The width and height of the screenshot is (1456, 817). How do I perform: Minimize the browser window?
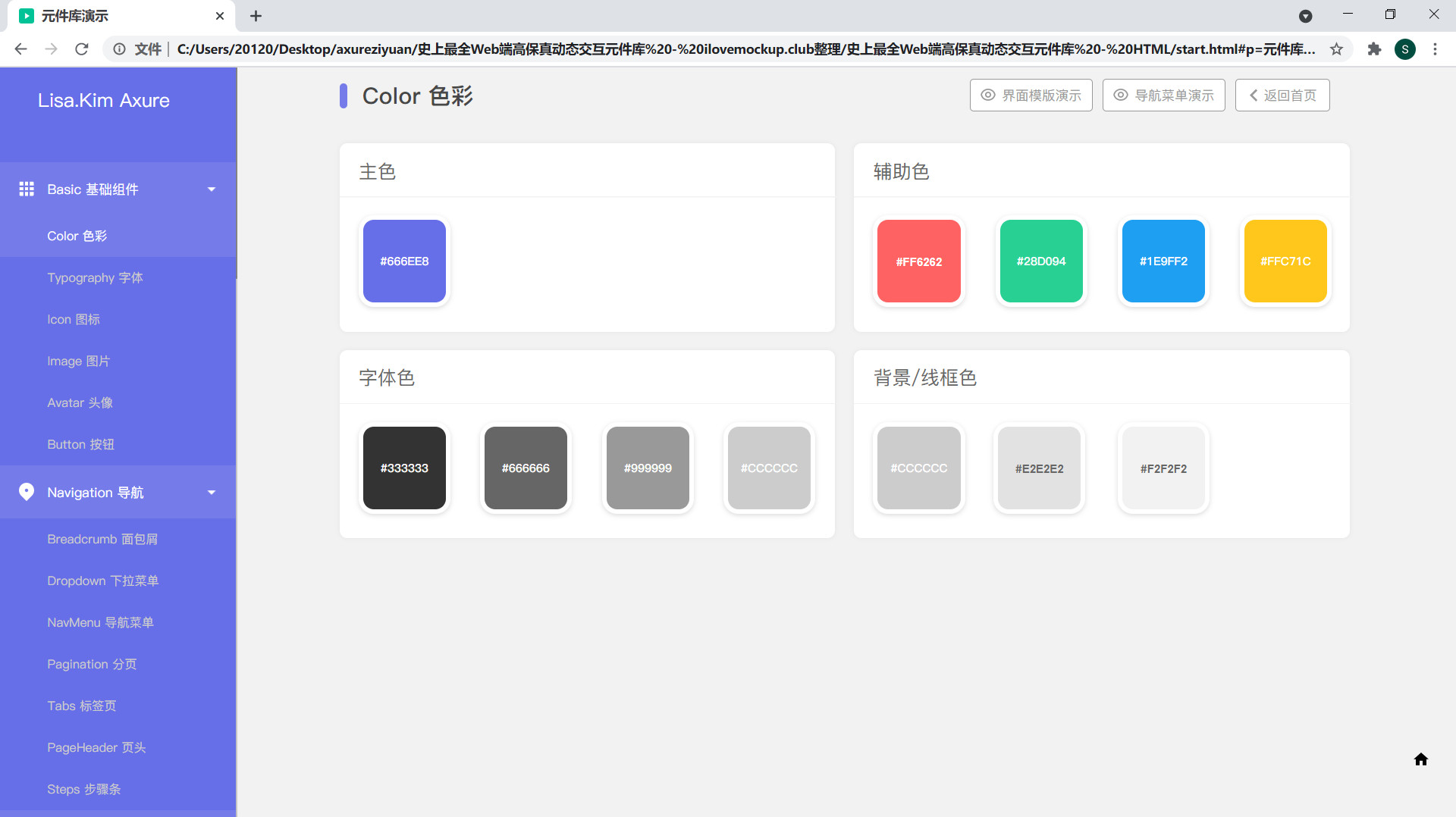(x=1348, y=14)
